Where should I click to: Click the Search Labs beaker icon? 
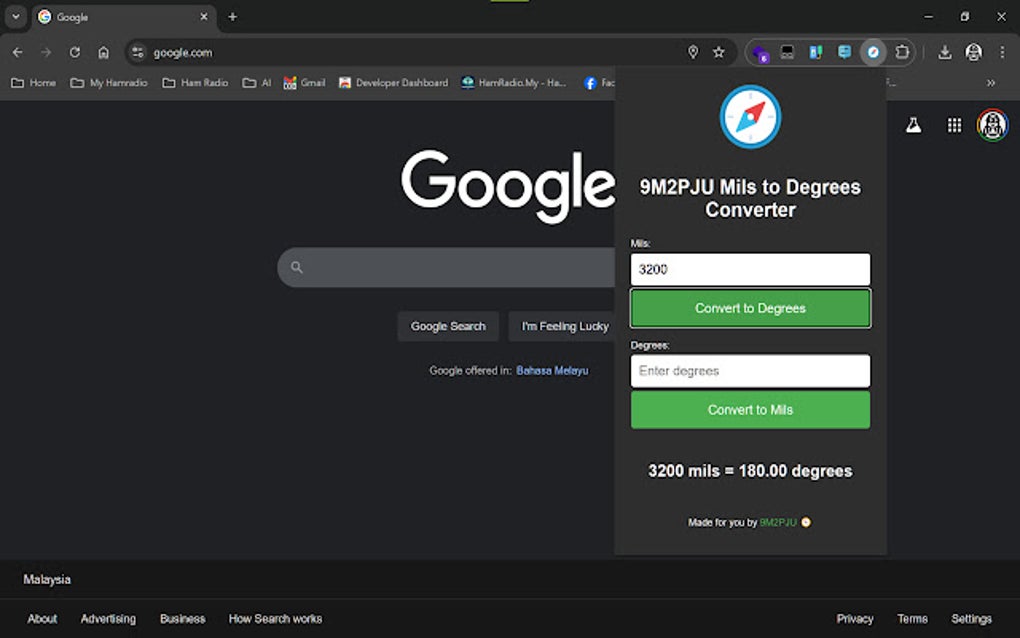(x=913, y=125)
